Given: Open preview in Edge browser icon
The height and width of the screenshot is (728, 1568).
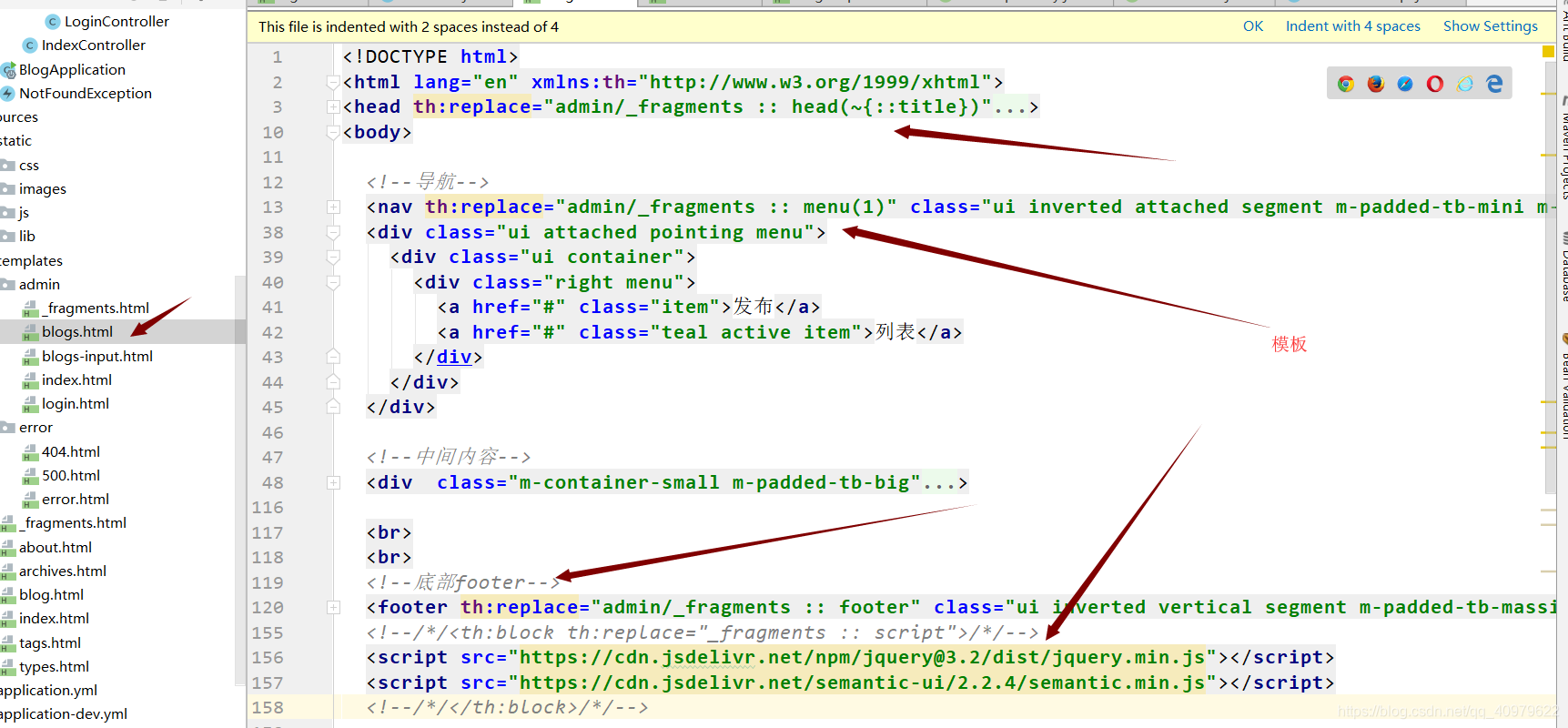Looking at the screenshot, I should 1494,84.
